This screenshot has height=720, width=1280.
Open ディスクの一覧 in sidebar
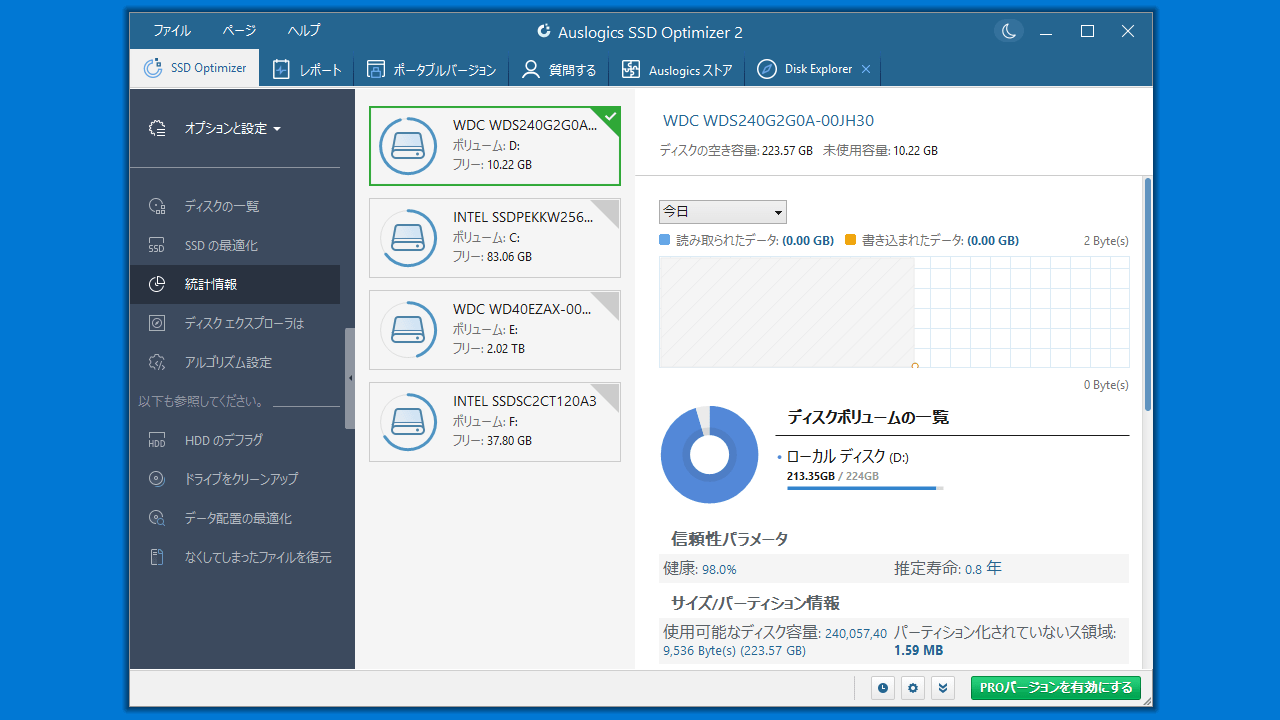click(221, 206)
